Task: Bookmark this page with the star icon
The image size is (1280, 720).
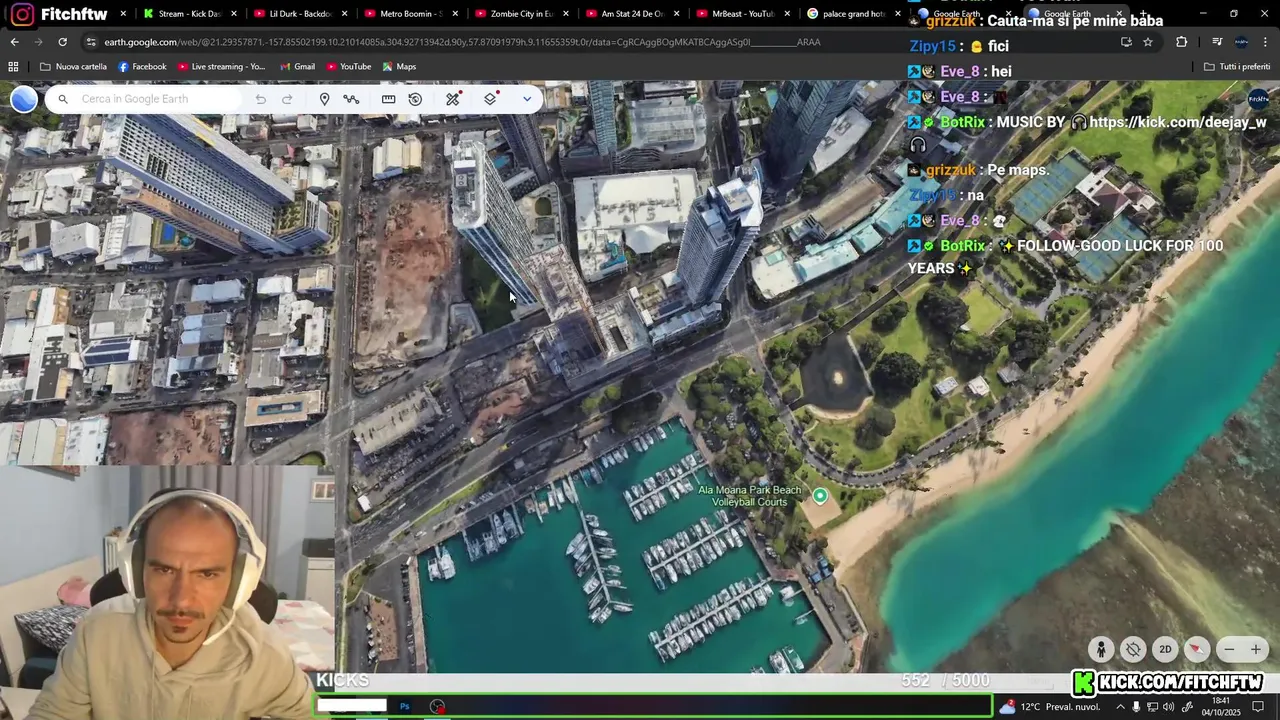Action: tap(1148, 42)
